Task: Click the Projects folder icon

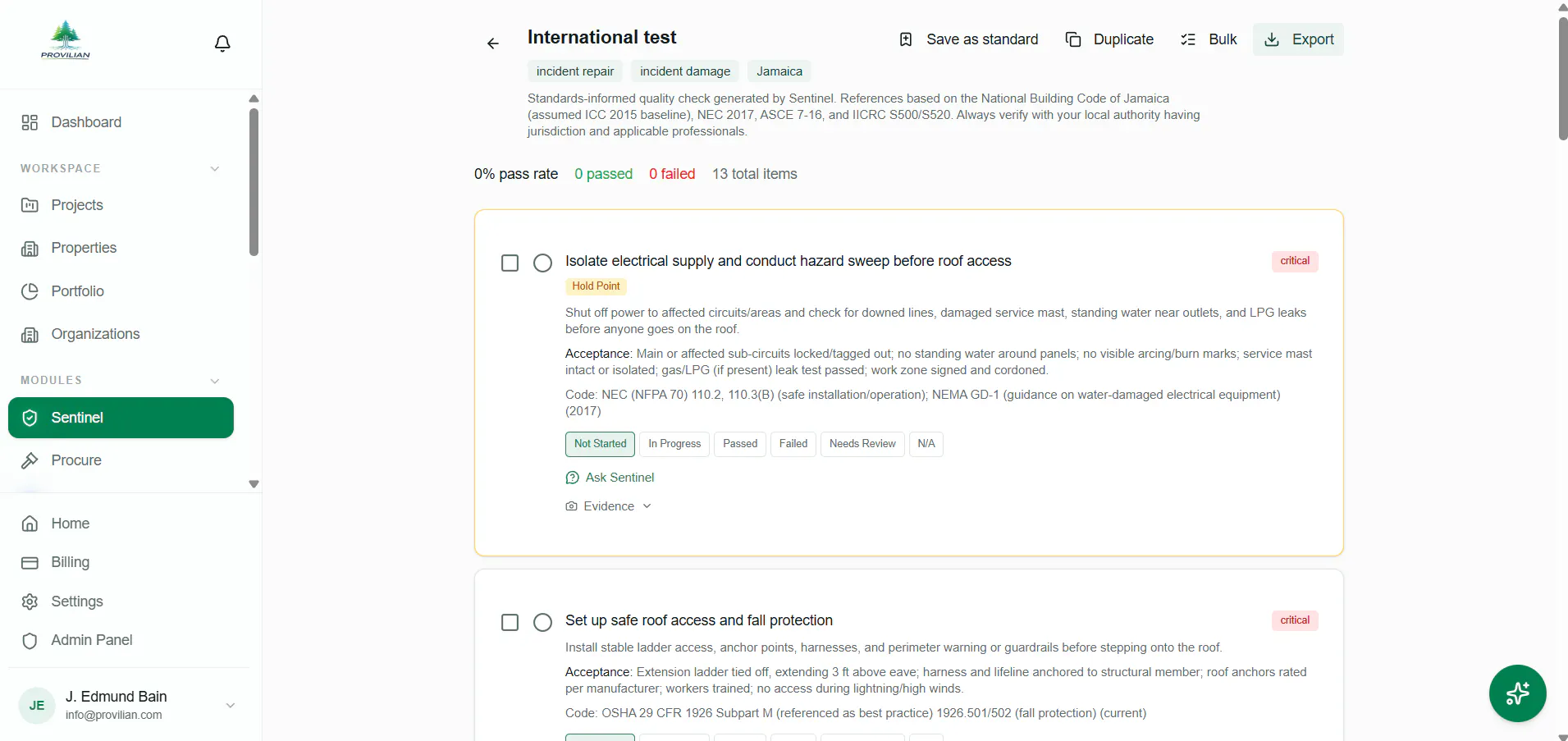Action: point(30,205)
